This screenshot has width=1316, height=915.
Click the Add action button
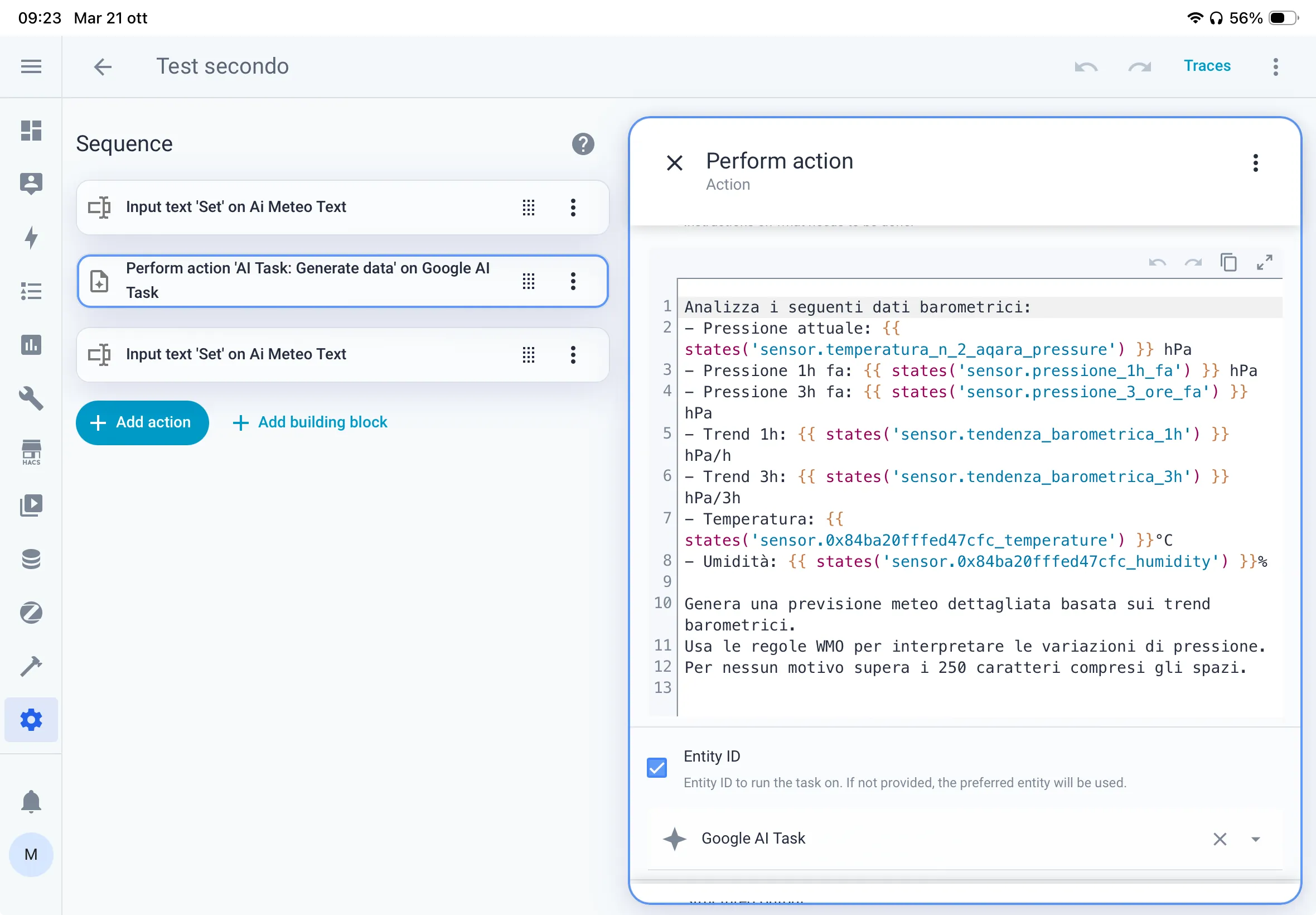click(142, 422)
